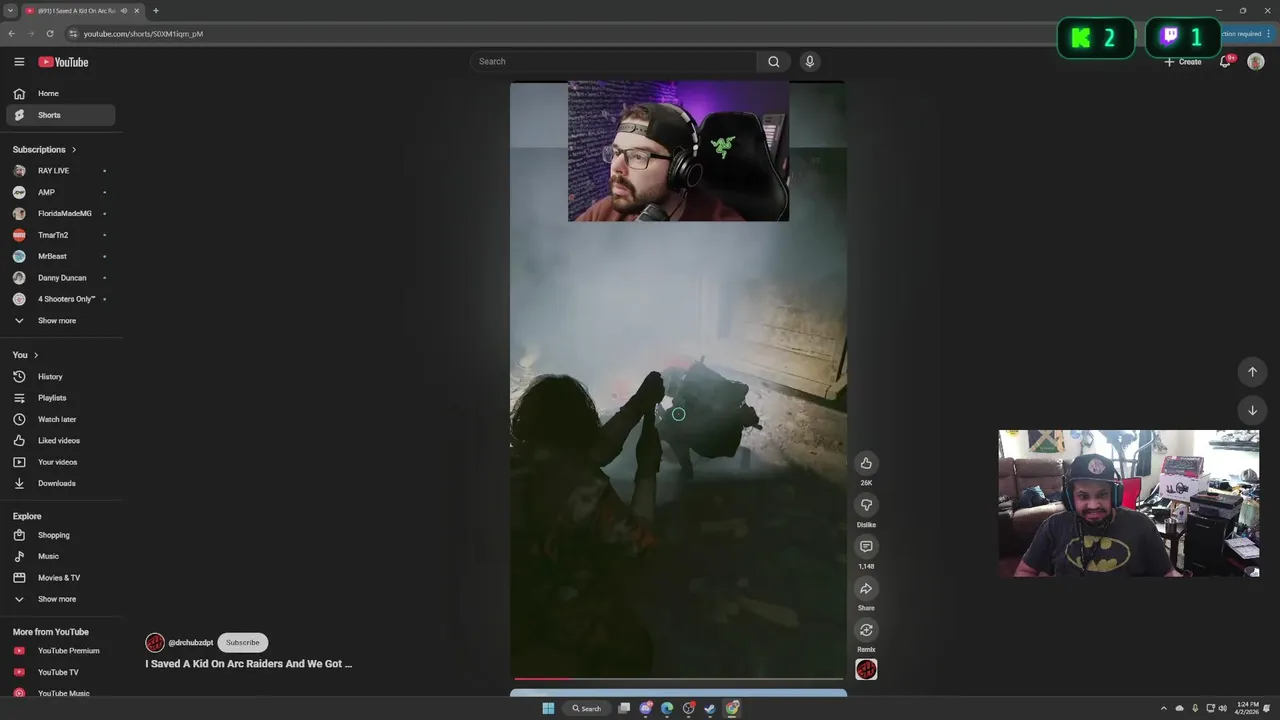Image resolution: width=1280 pixels, height=720 pixels.
Task: Open the FloridaMadeMG channel
Action: coord(61,214)
